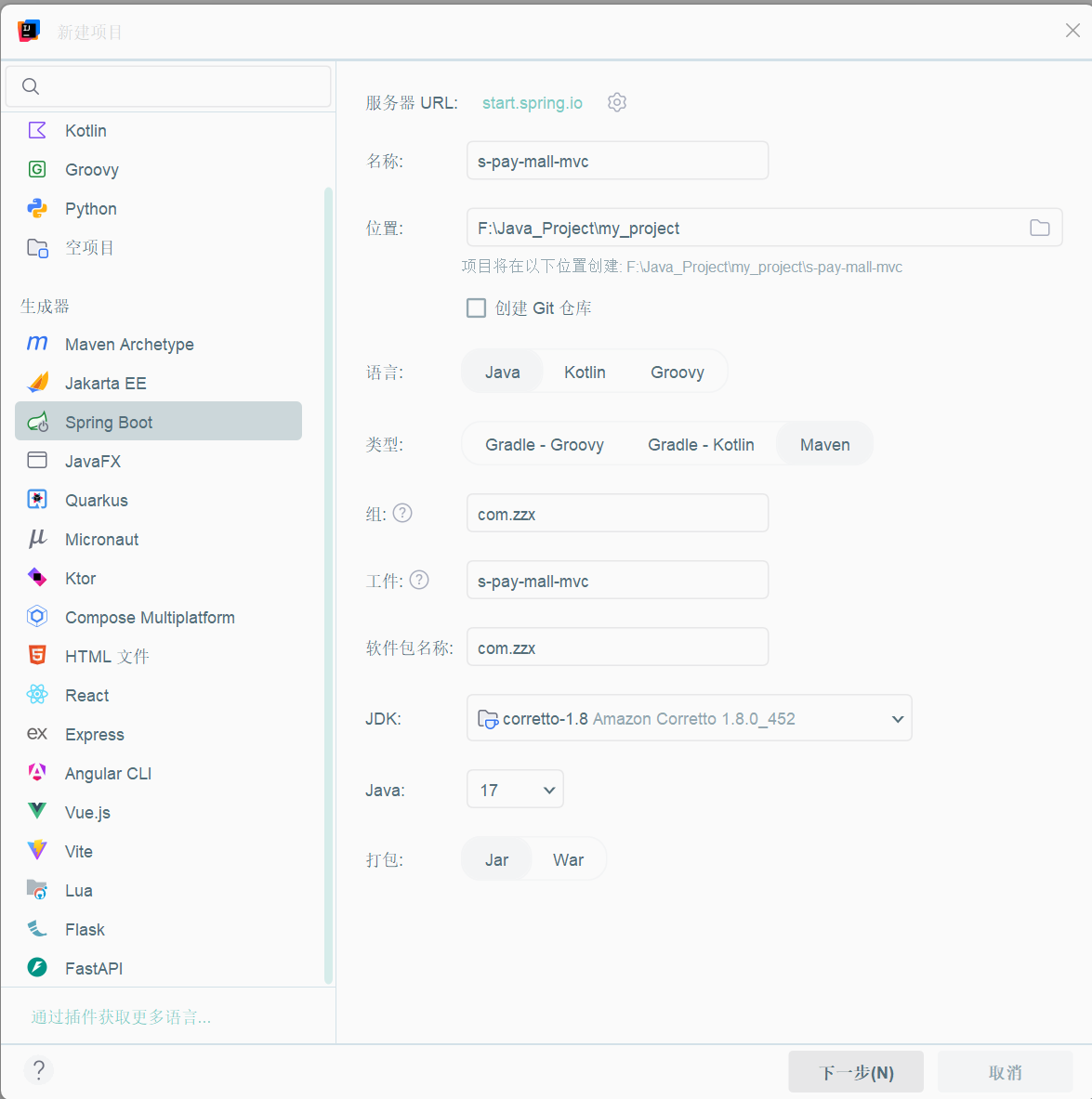Click the empty project (空项目) icon

[37, 247]
